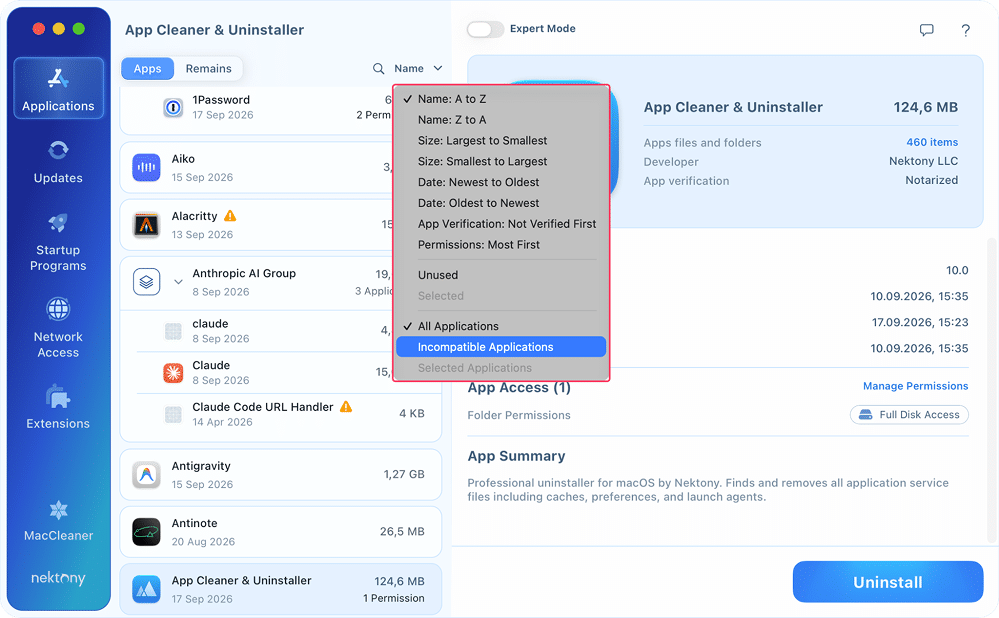Collapse the Anthropic AI Group

(178, 282)
